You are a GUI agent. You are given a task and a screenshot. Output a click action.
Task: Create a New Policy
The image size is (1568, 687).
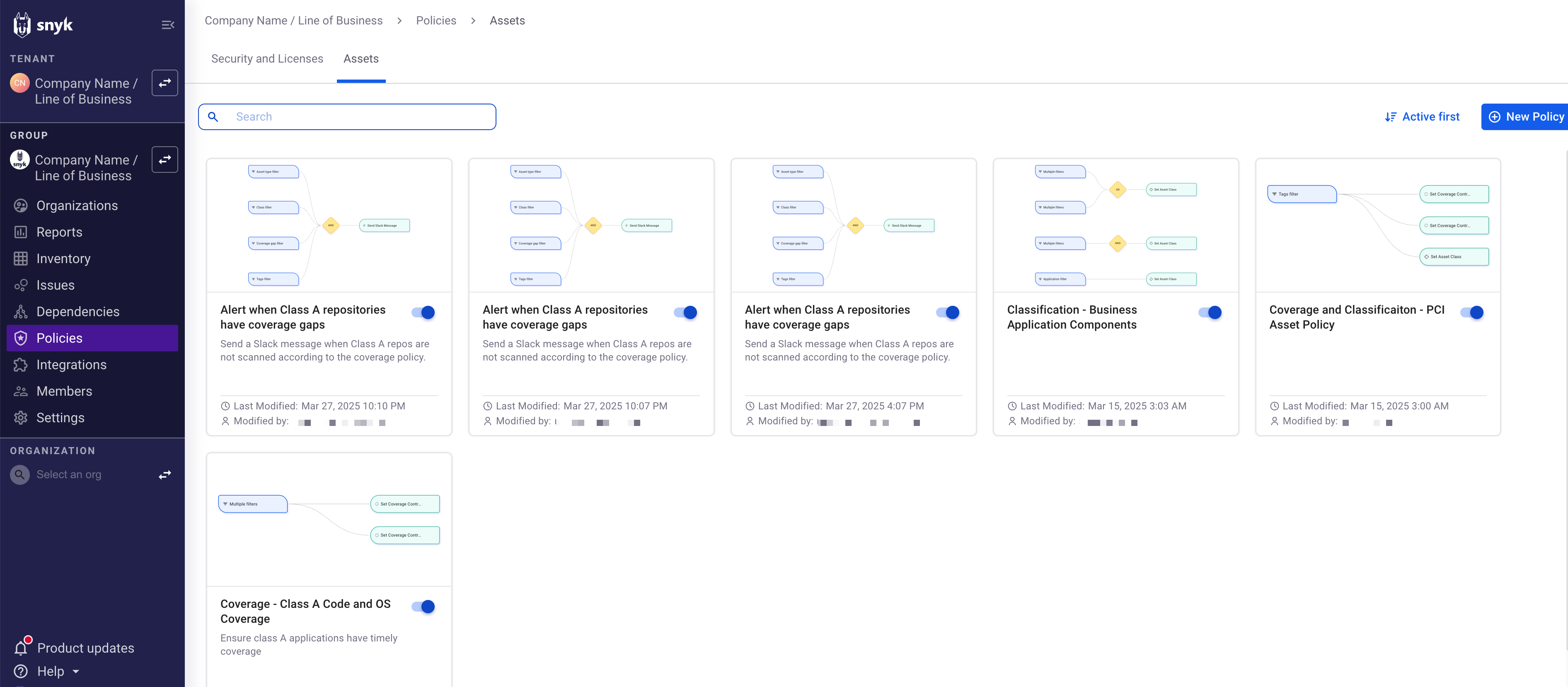(1525, 117)
